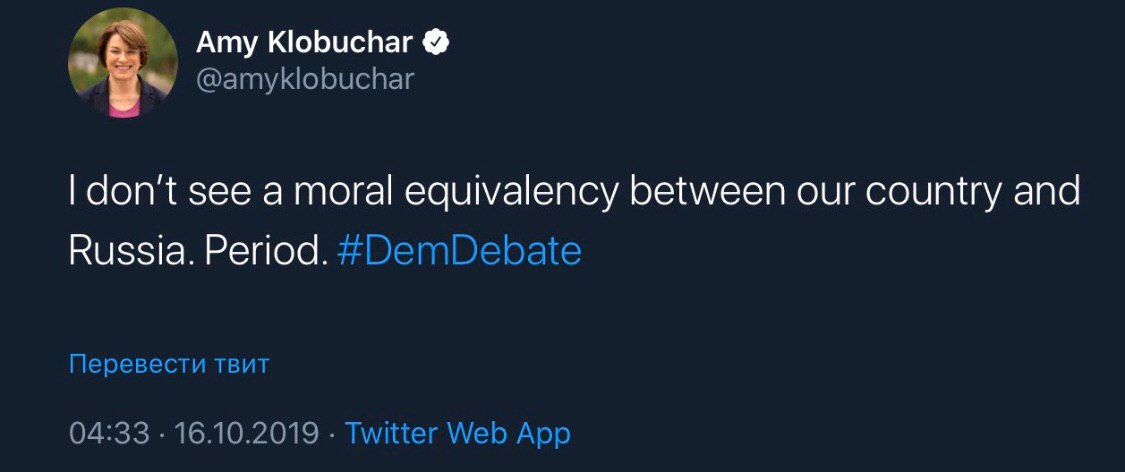Click the Перевести твит translate link
The width and height of the screenshot is (1125, 472).
click(x=169, y=364)
